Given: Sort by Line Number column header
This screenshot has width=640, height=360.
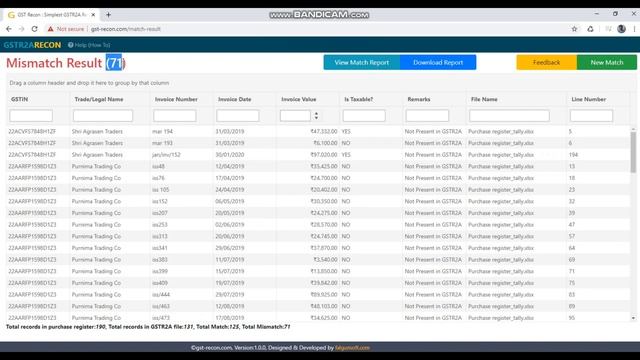Looking at the screenshot, I should pos(589,99).
